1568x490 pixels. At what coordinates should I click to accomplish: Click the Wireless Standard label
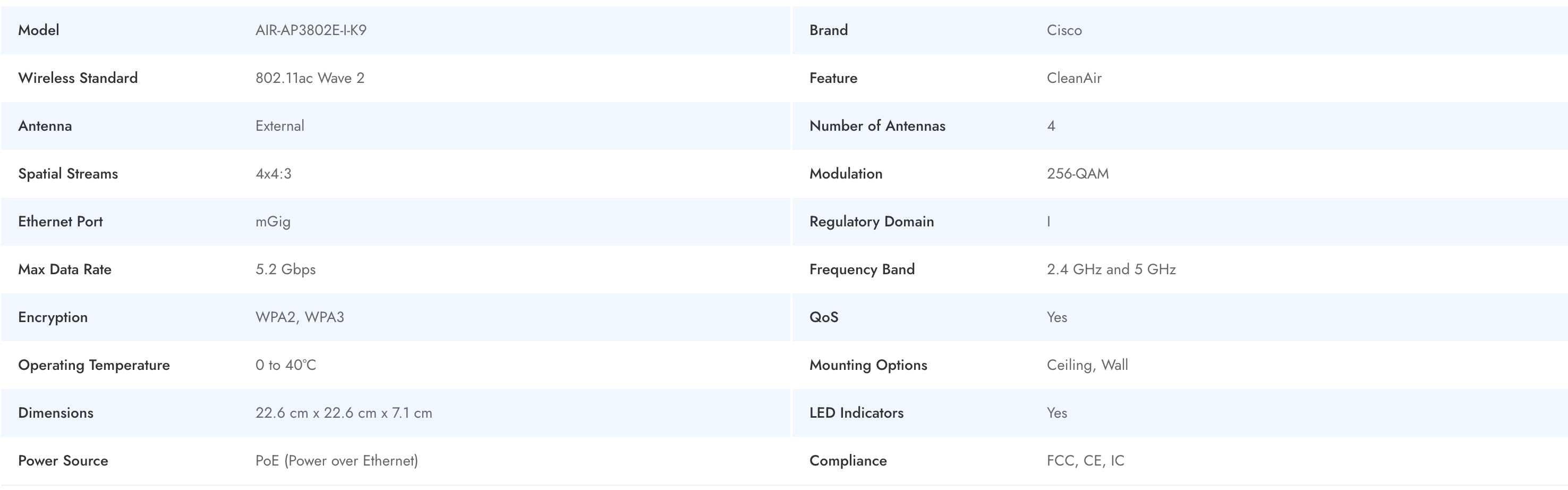(x=78, y=78)
